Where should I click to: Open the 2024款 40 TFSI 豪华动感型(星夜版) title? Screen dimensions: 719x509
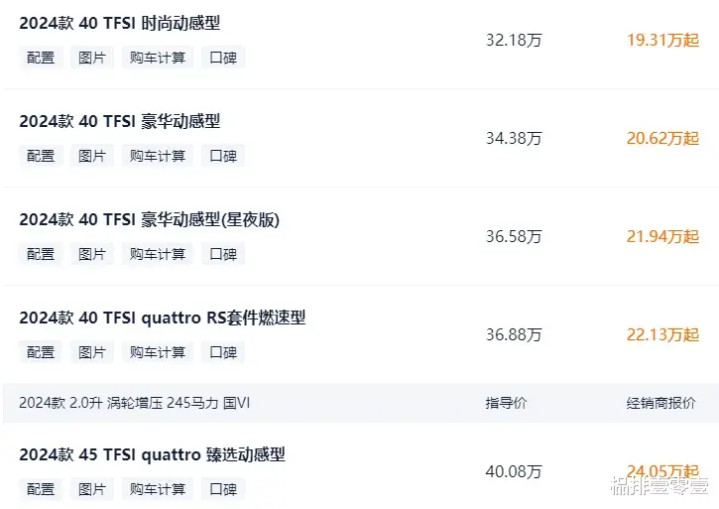(x=149, y=219)
